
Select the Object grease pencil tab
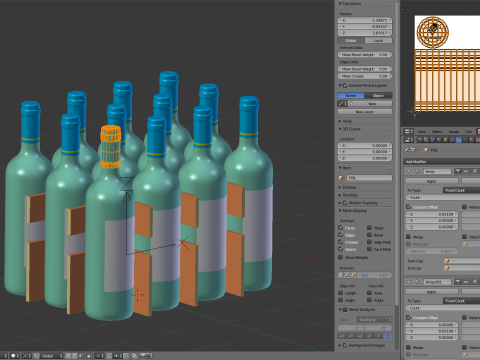coord(378,95)
